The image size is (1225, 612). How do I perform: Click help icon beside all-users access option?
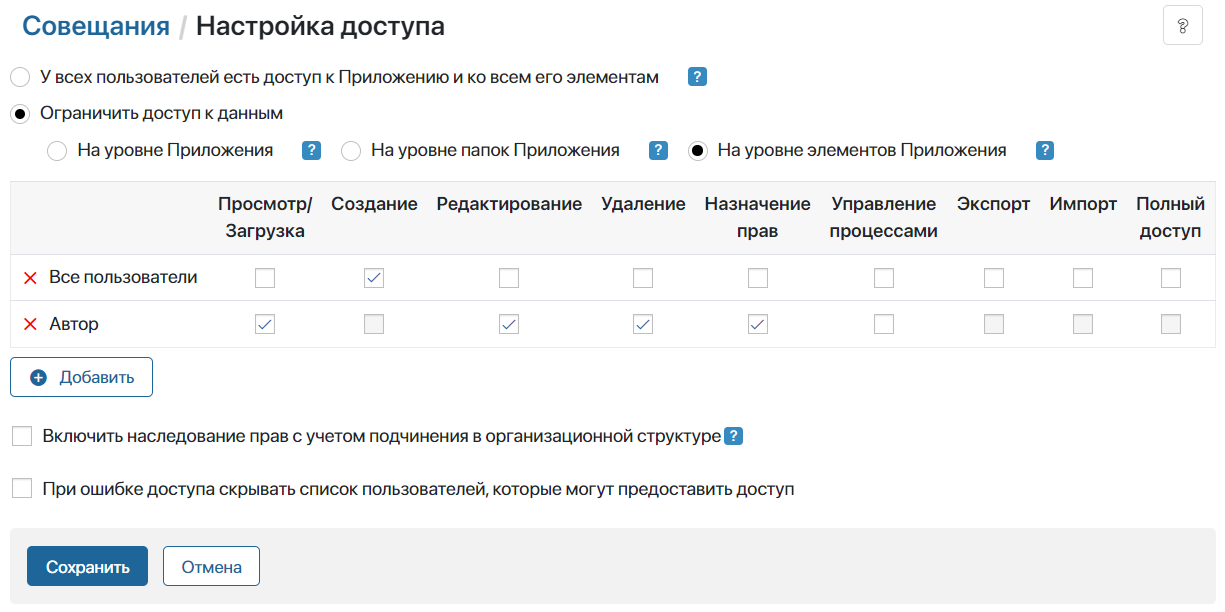click(698, 77)
